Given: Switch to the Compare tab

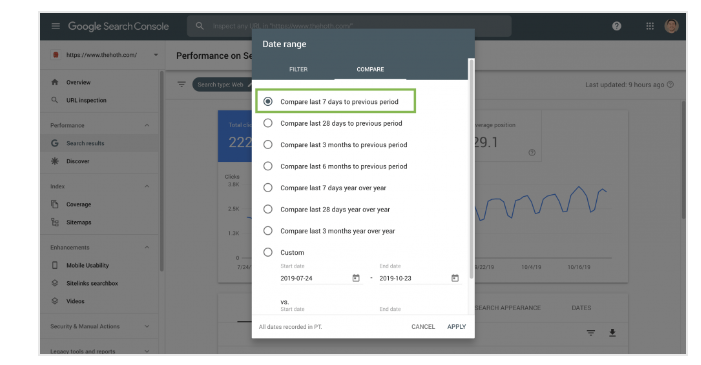Looking at the screenshot, I should 370,69.
